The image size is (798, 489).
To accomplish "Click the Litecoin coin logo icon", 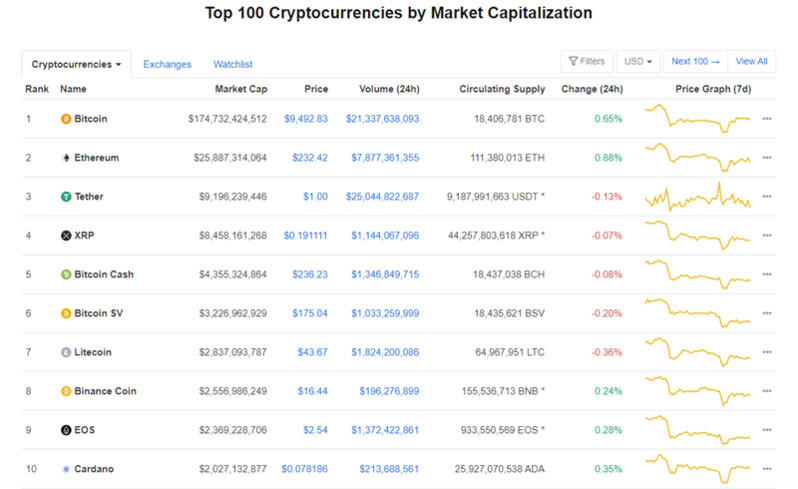I will [66, 352].
